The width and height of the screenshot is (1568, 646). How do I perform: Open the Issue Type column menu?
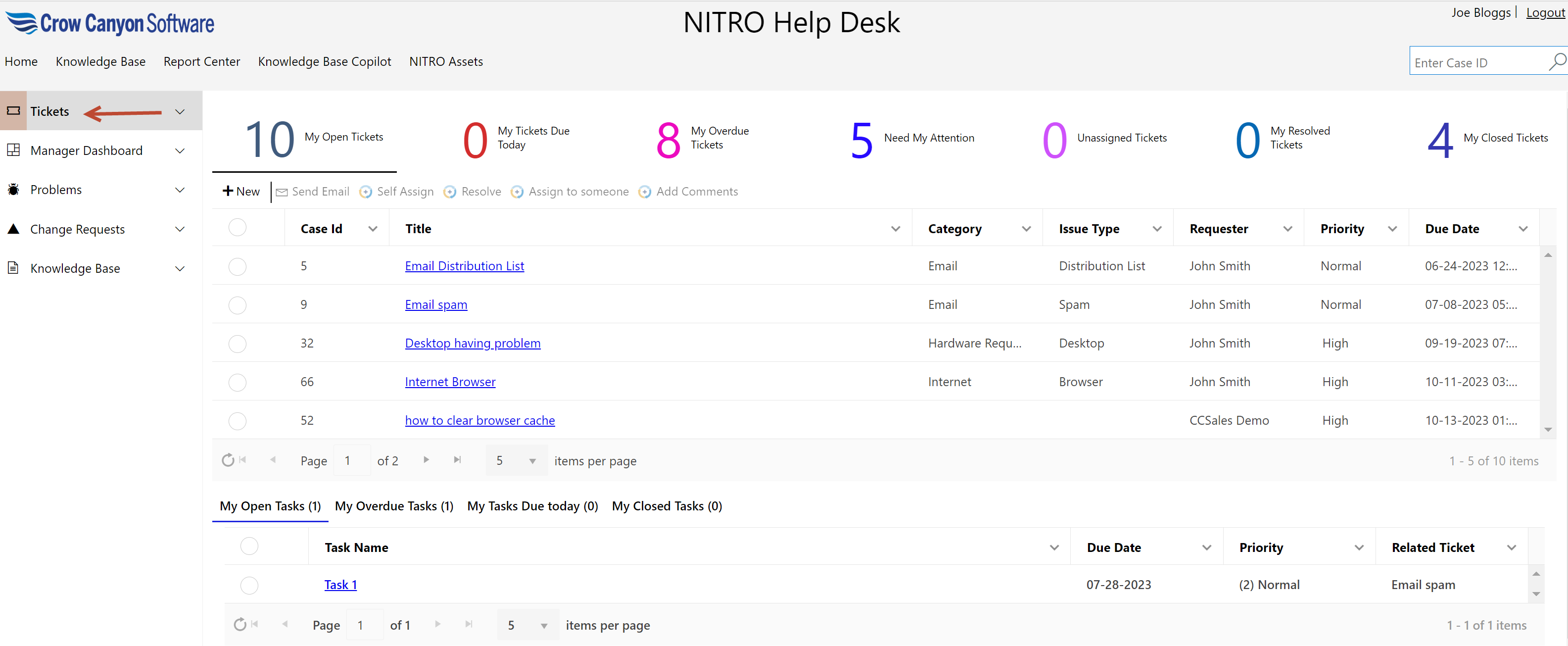coord(1158,229)
